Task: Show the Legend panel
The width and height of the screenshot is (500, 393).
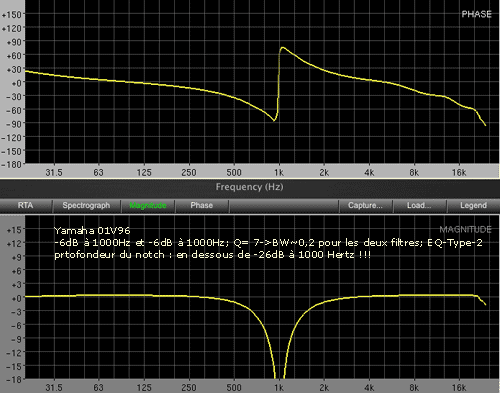Action: (473, 206)
